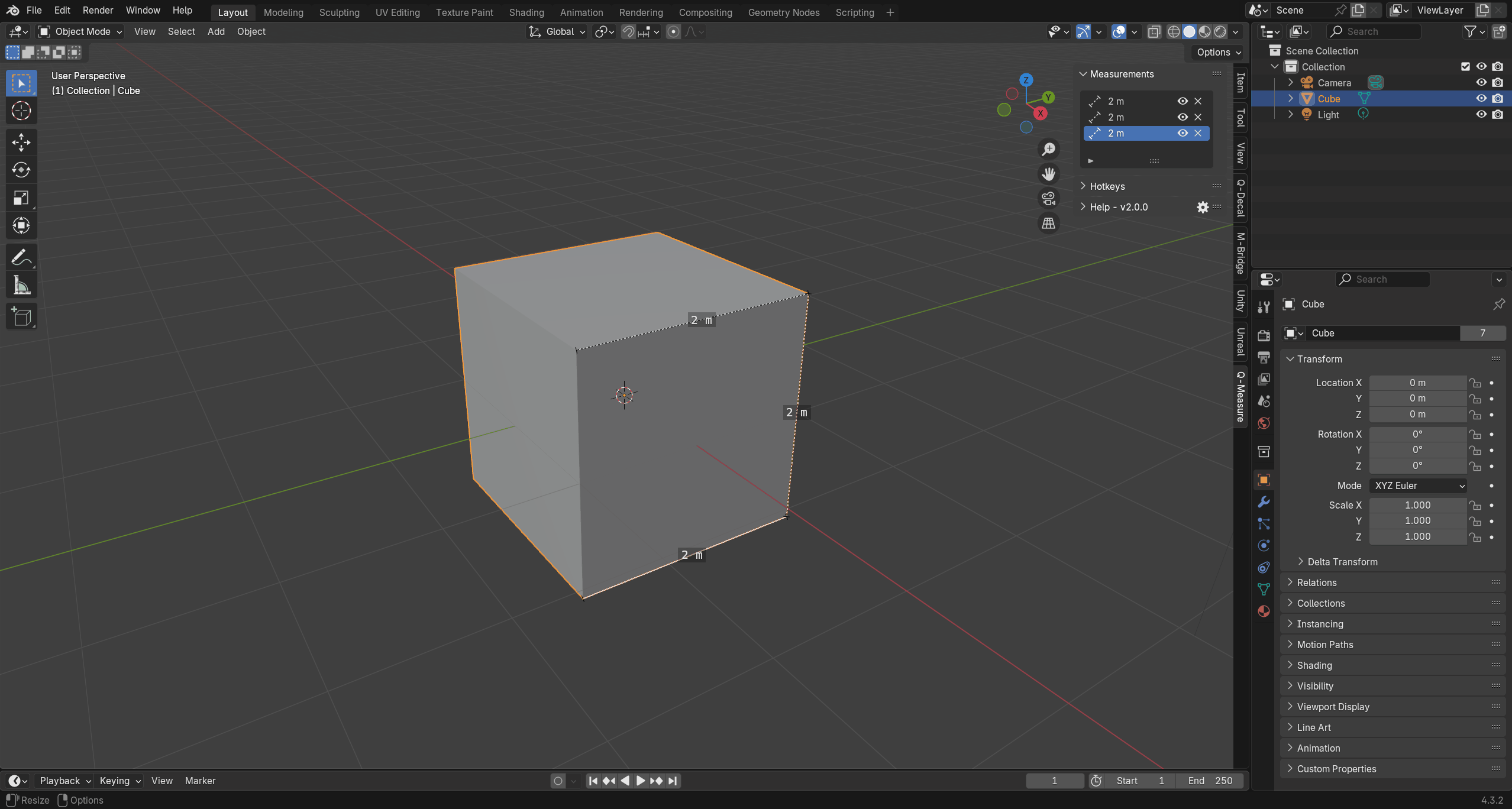
Task: Select the Transform tool
Action: pos(21,225)
